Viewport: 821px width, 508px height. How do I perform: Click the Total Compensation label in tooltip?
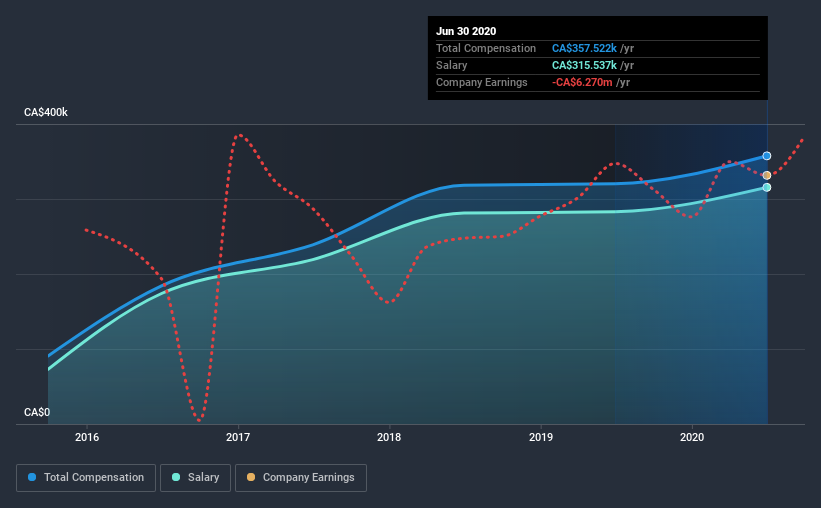(486, 48)
